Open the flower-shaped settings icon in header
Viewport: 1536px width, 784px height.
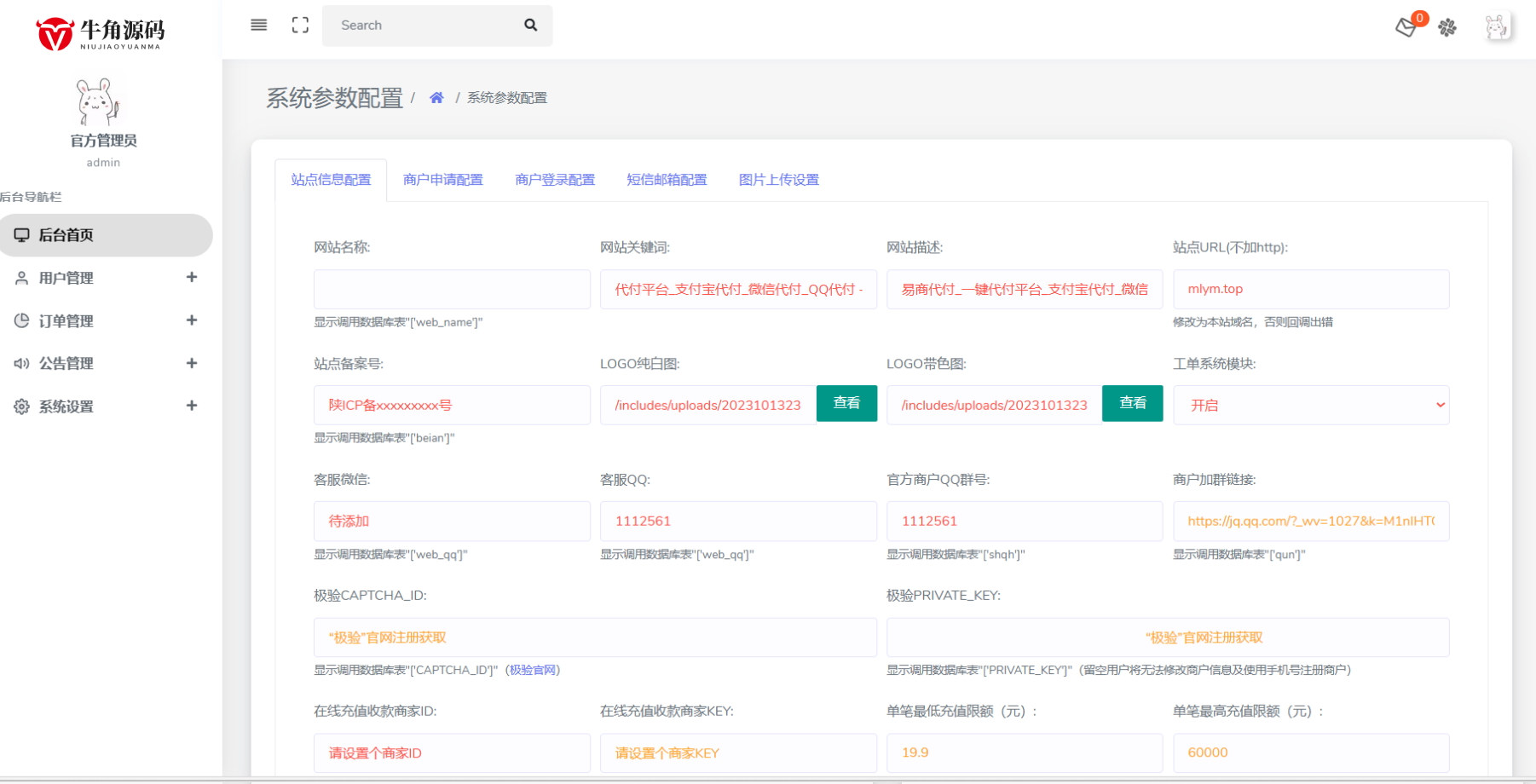point(1447,27)
